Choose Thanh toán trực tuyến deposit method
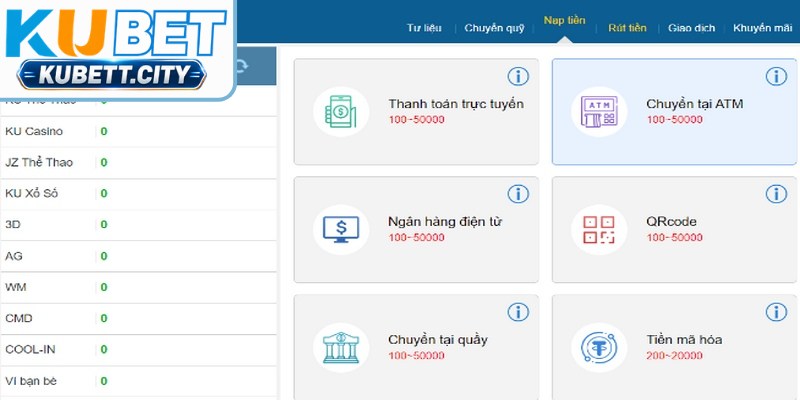The height and width of the screenshot is (400, 800). coord(416,112)
